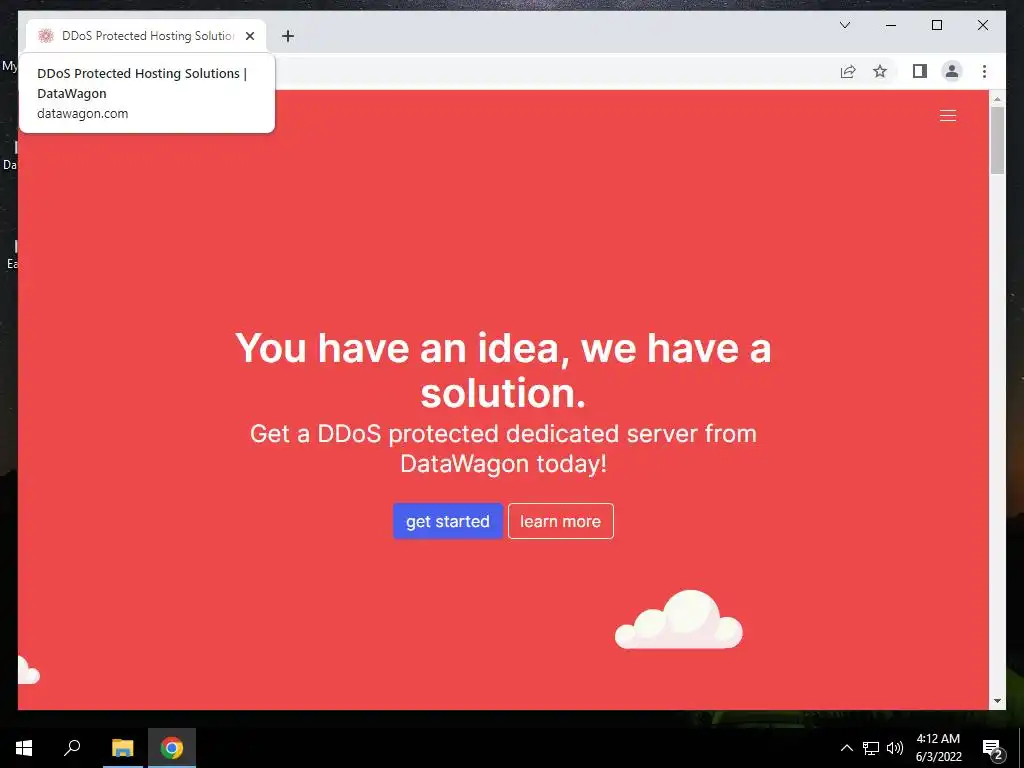Toggle the Chrome side panel

point(920,71)
